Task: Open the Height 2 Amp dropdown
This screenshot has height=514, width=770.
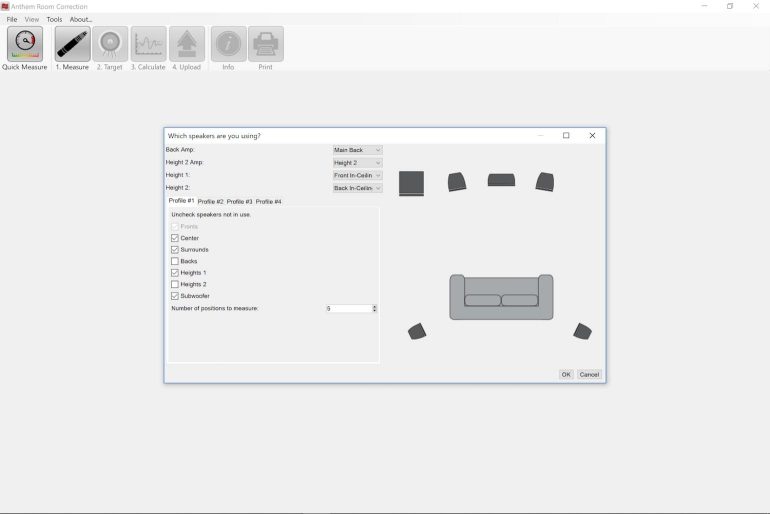Action: 357,162
